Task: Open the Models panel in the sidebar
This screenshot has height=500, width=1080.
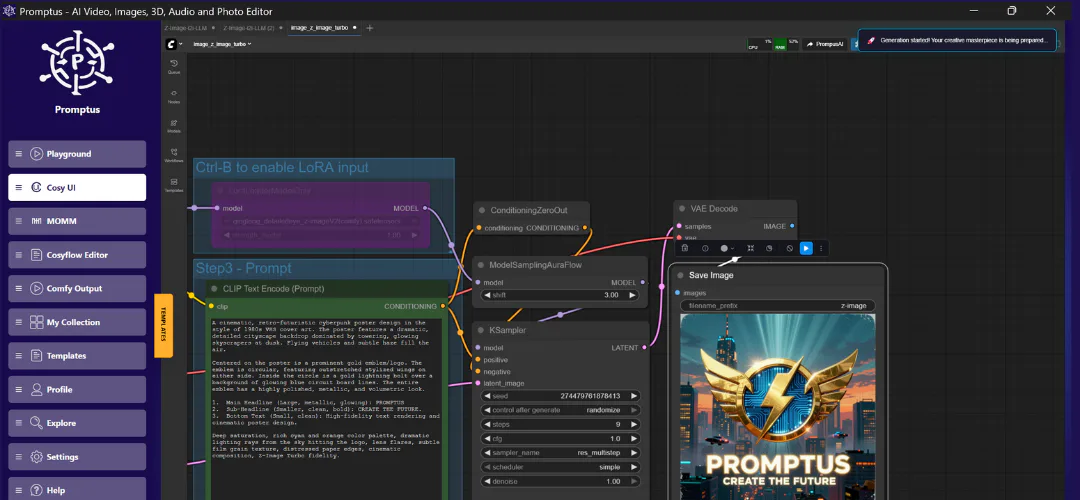Action: [x=174, y=126]
